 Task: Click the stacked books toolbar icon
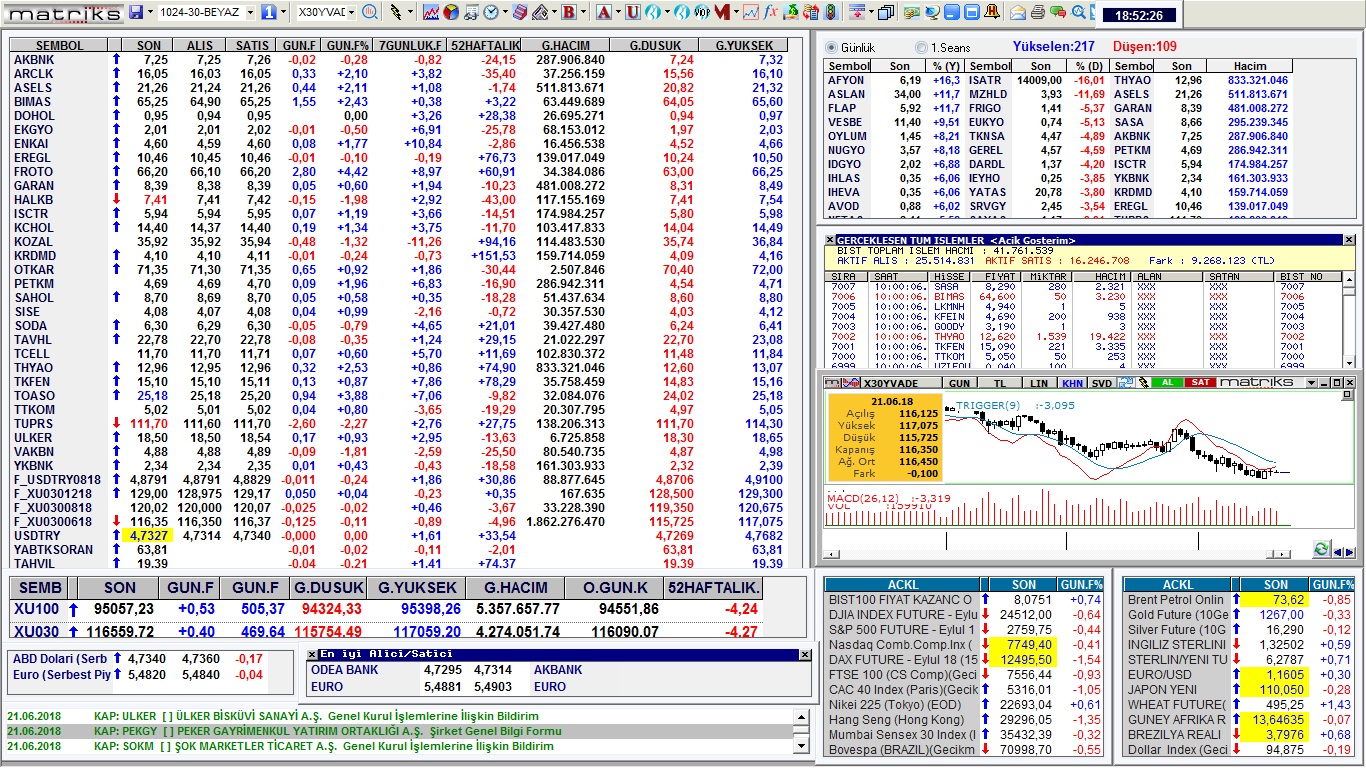(520, 12)
